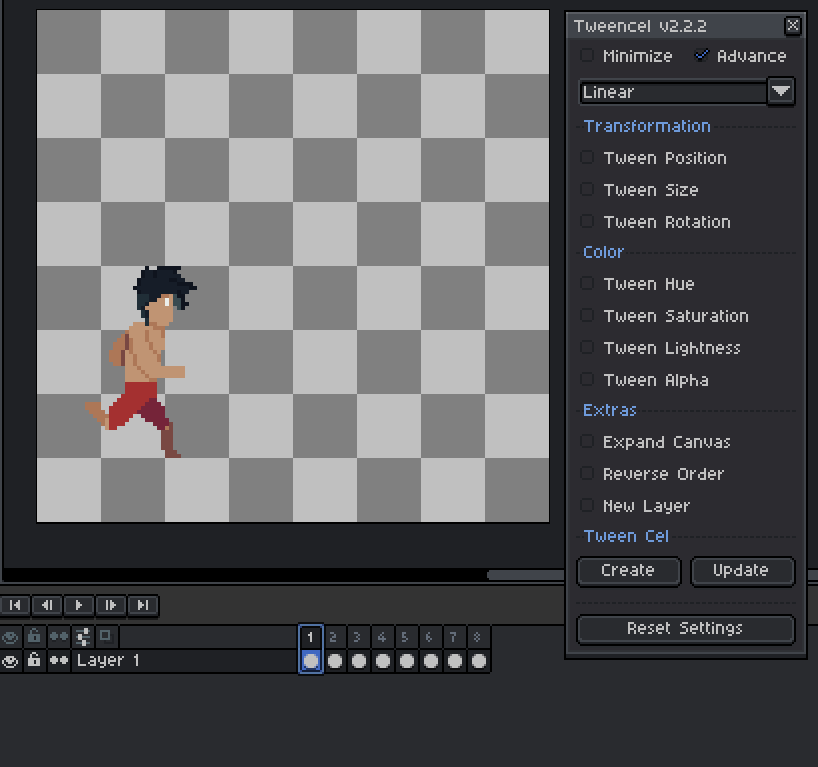Select frame 3 header in timeline
The width and height of the screenshot is (818, 767).
[x=358, y=637]
